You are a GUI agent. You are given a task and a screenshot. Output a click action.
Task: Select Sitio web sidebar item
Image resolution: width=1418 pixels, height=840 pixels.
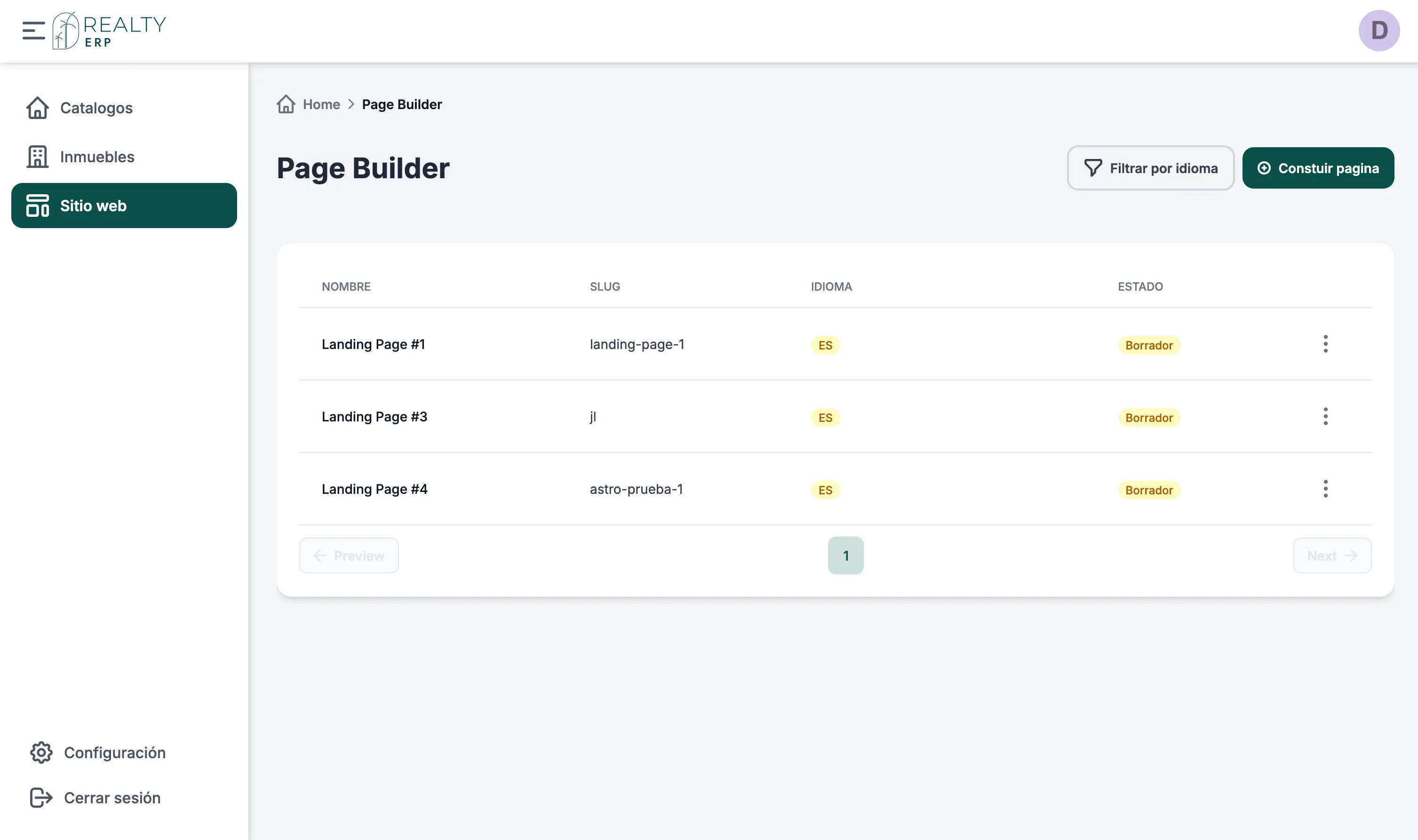(x=124, y=206)
